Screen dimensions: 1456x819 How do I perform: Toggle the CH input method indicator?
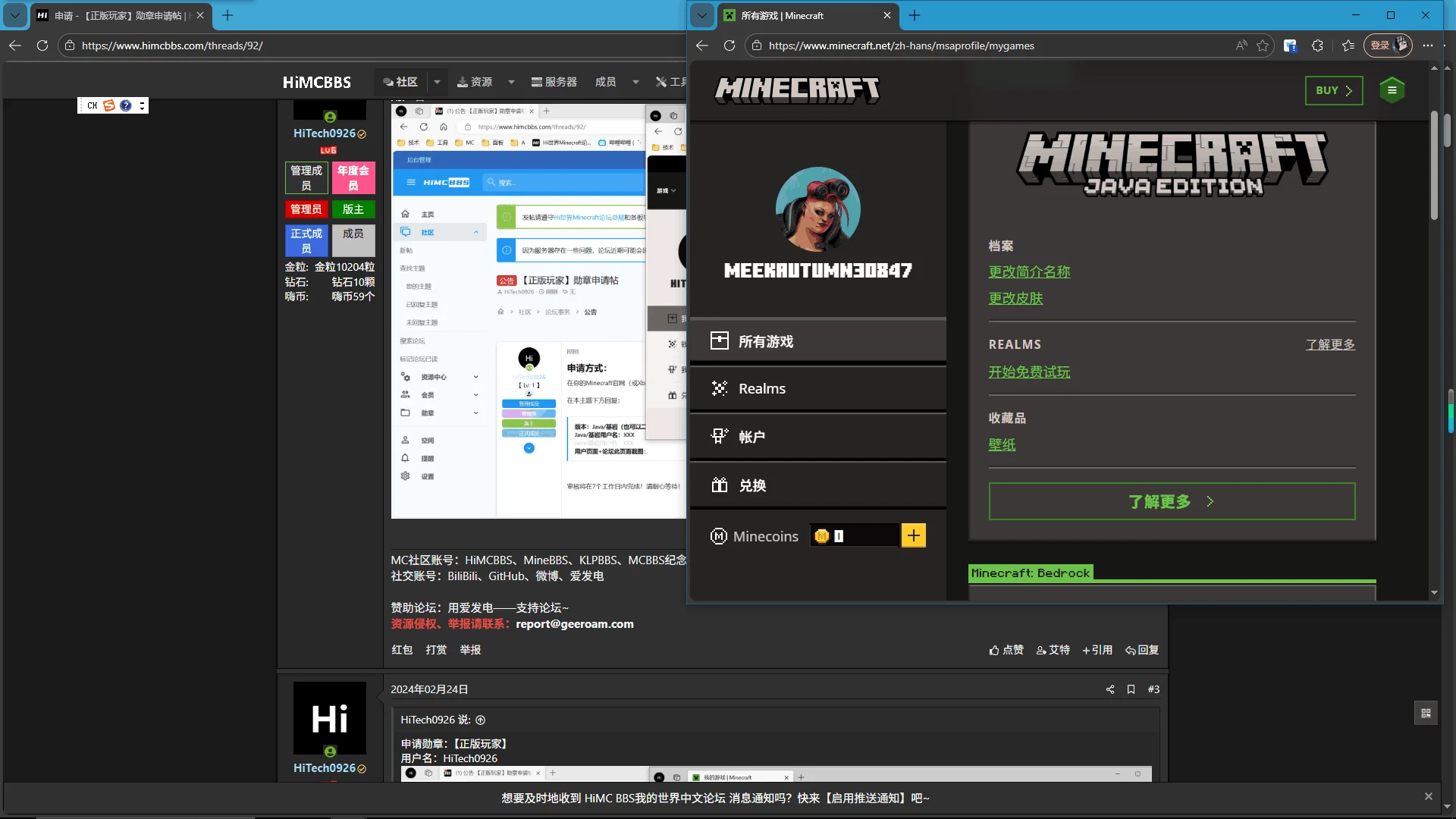pyautogui.click(x=92, y=105)
